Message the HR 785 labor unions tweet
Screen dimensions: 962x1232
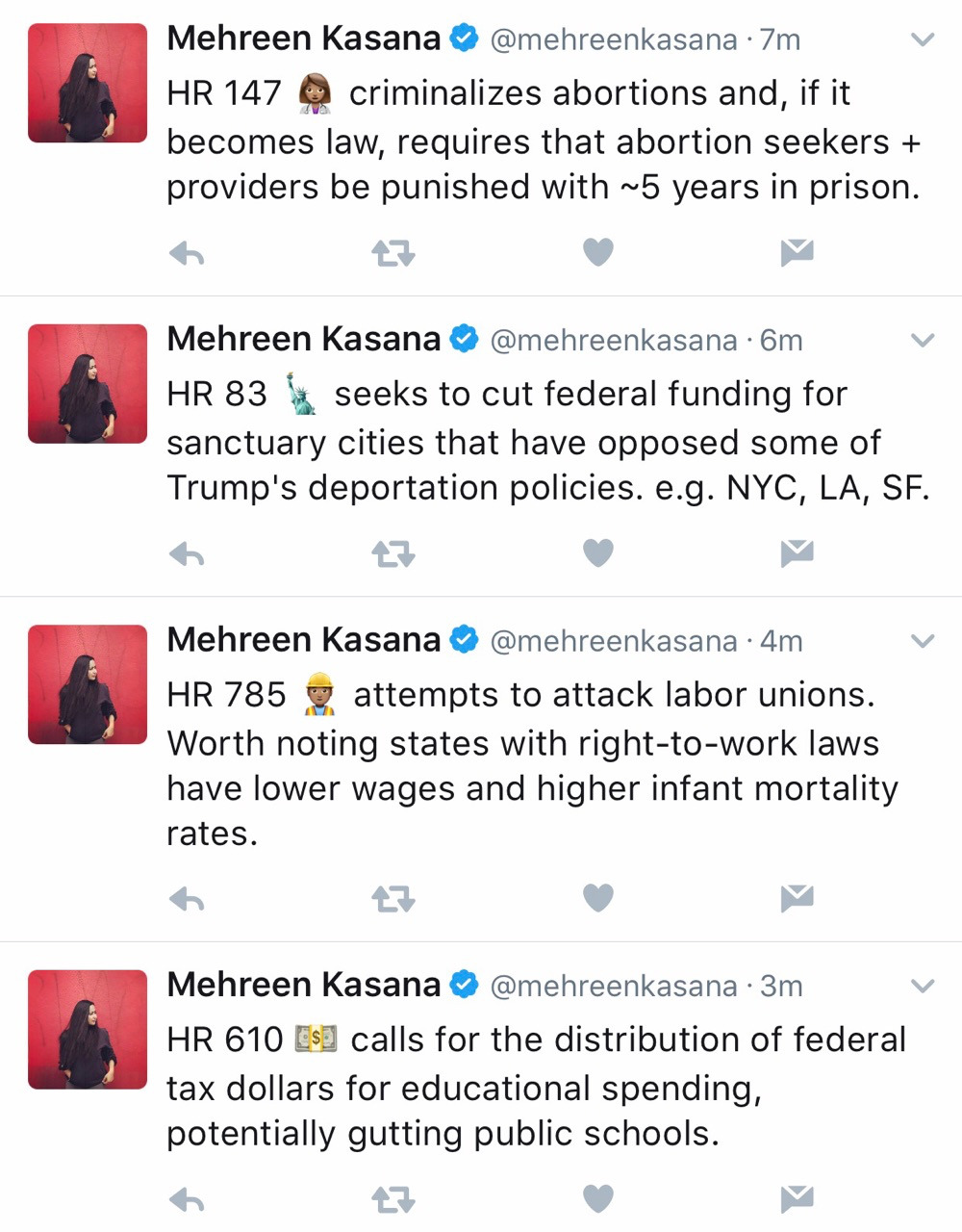797,898
